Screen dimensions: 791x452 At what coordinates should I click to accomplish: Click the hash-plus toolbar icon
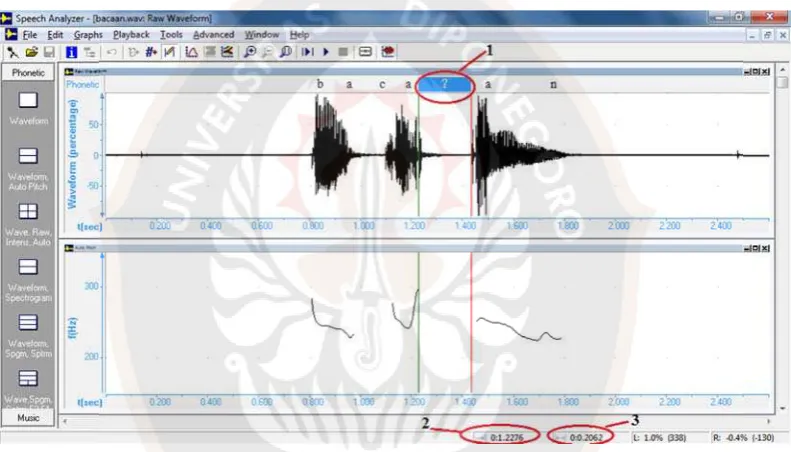click(151, 52)
